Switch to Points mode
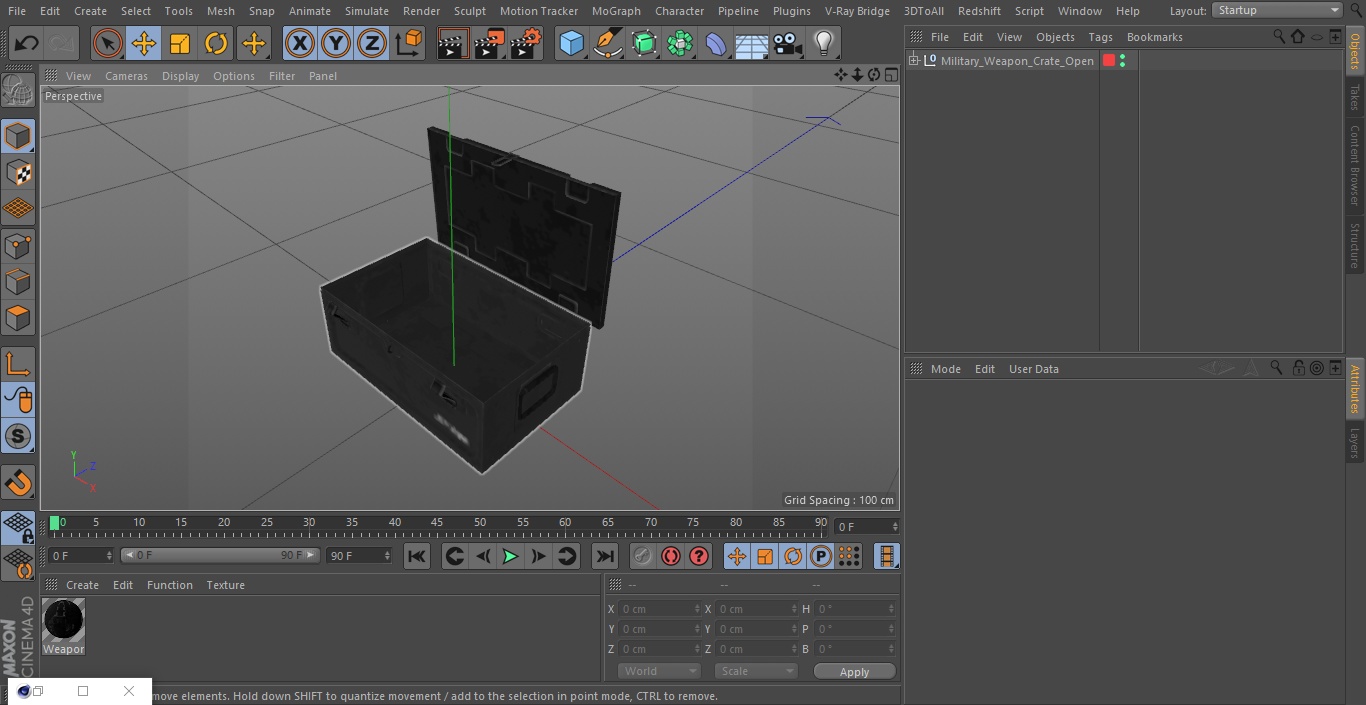1366x705 pixels. click(x=18, y=246)
